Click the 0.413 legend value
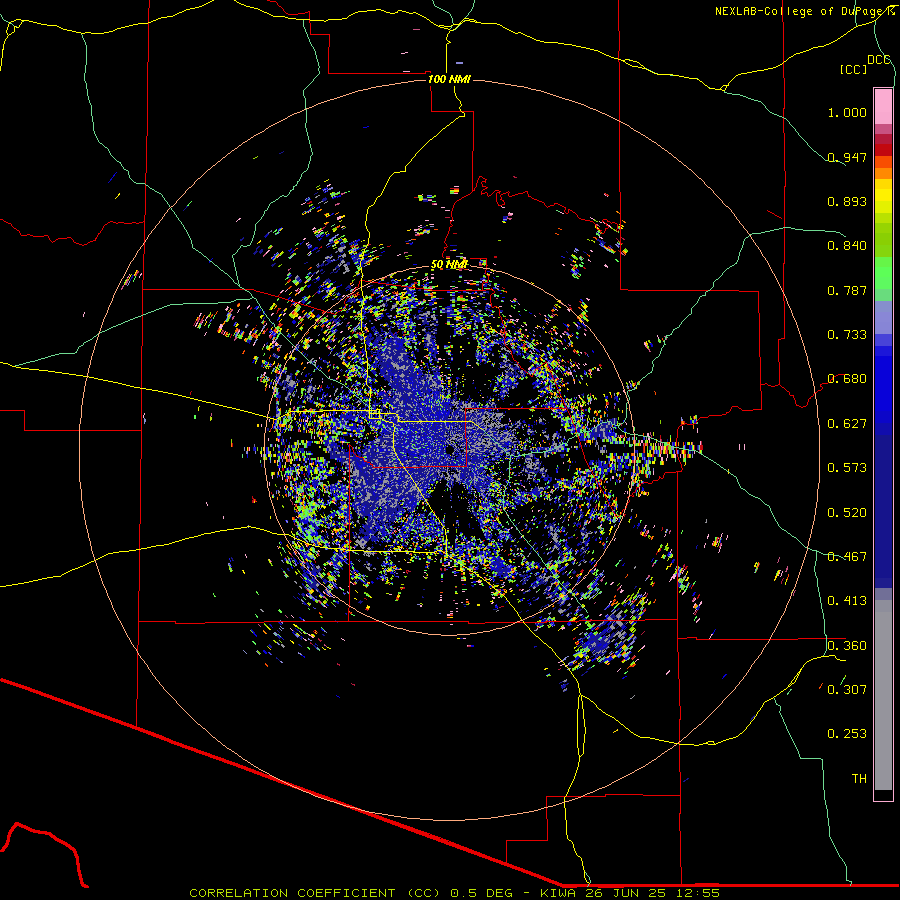The height and width of the screenshot is (900, 900). [847, 601]
